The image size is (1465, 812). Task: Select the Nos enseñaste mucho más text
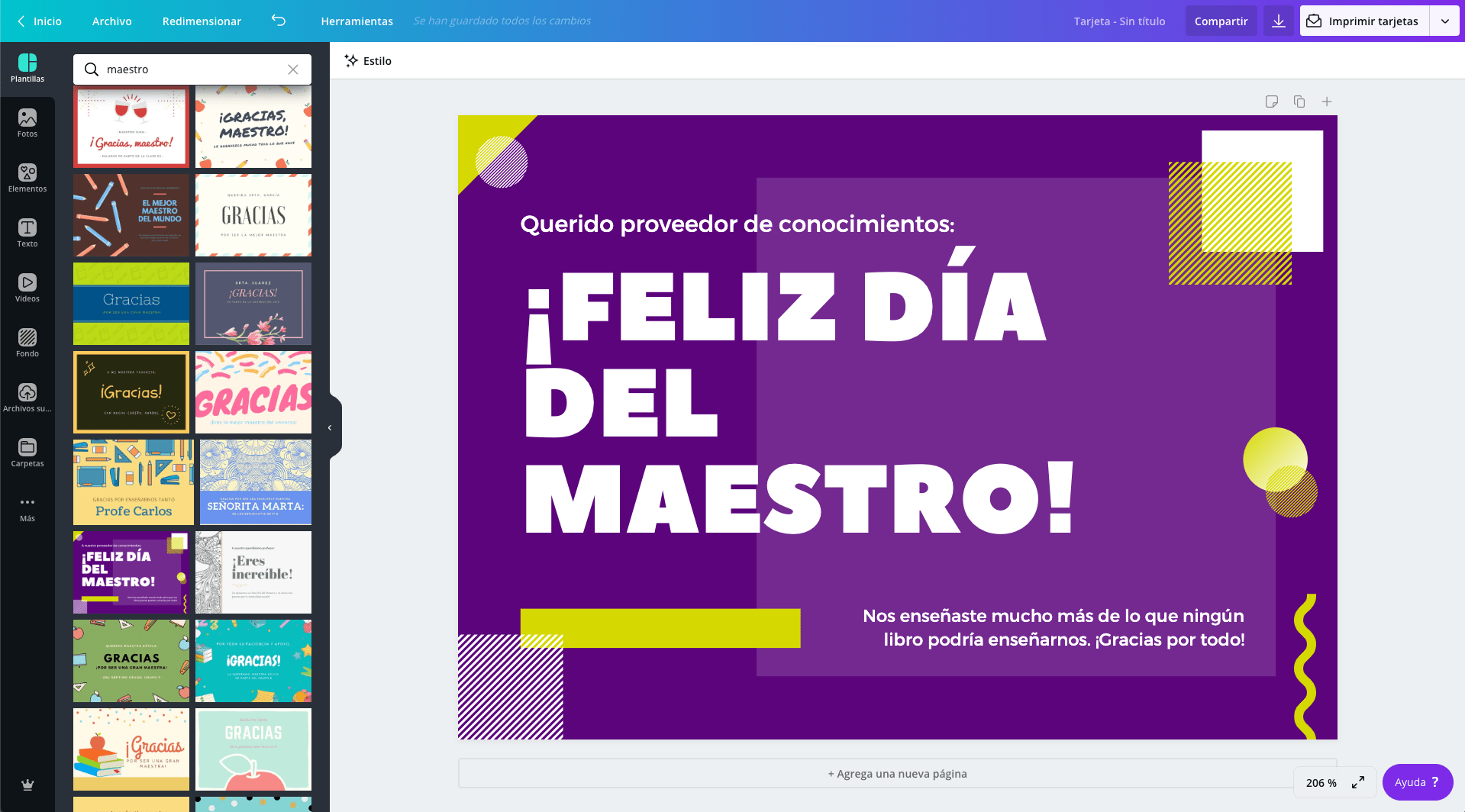coord(1054,627)
